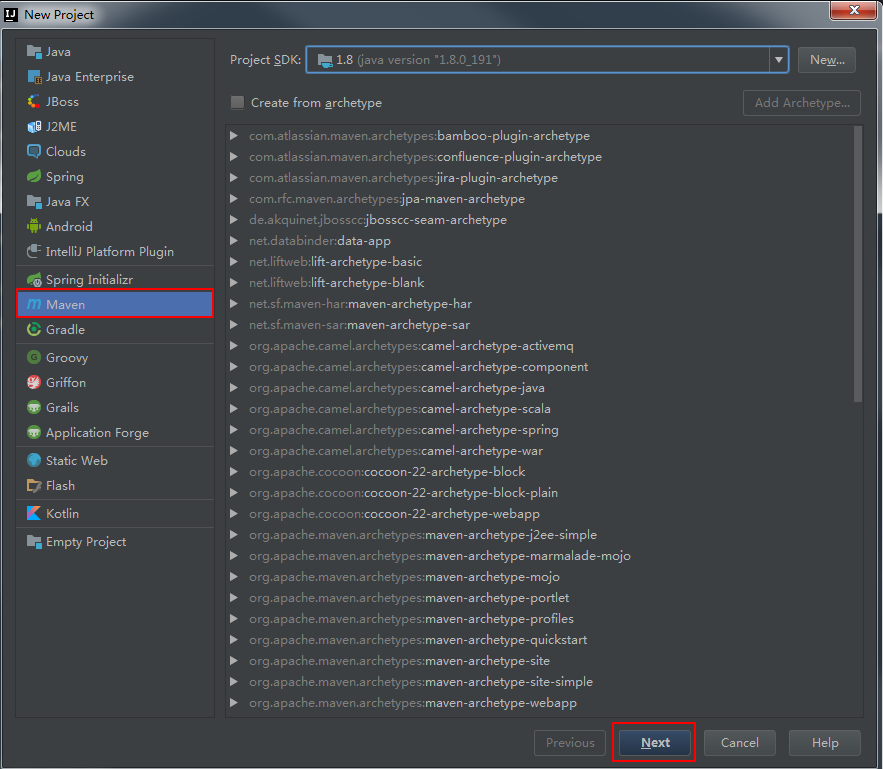The image size is (883, 769).
Task: Select the Android robot icon
Action: (34, 226)
